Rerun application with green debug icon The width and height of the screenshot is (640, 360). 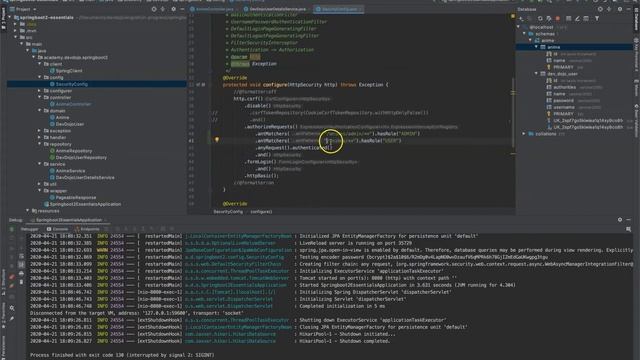tap(11, 229)
